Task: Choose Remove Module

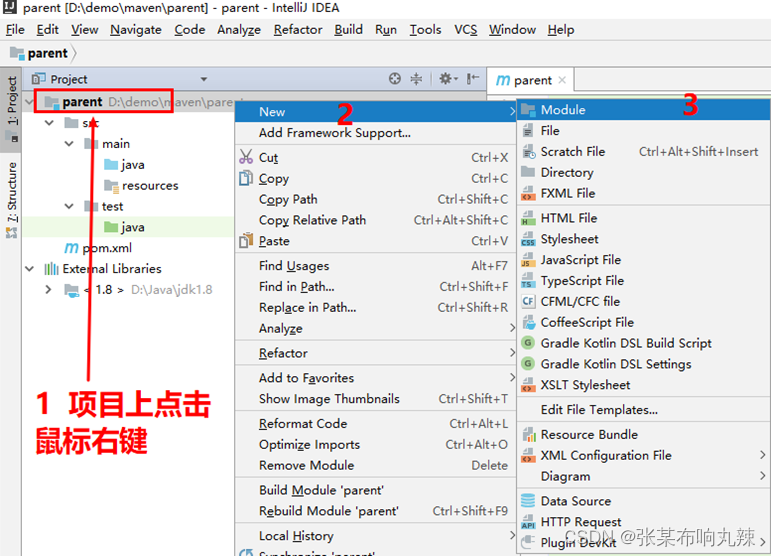Action: pyautogui.click(x=376, y=465)
